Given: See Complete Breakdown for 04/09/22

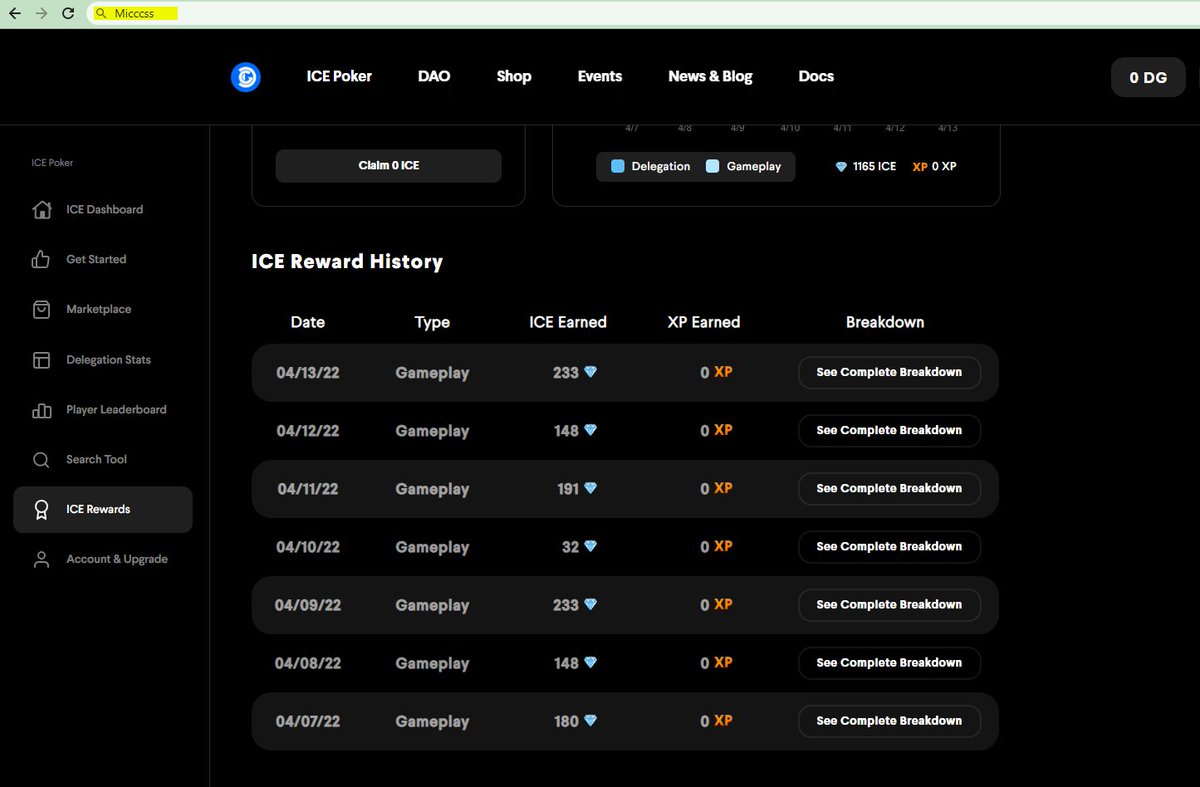Looking at the screenshot, I should coord(889,604).
